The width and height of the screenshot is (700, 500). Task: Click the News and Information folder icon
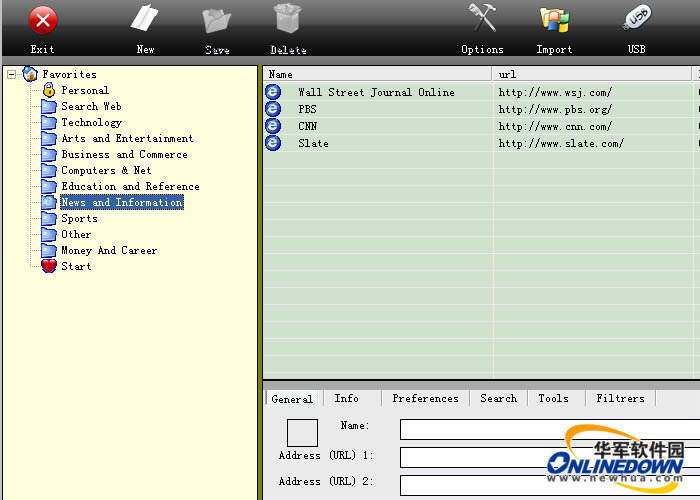(49, 202)
